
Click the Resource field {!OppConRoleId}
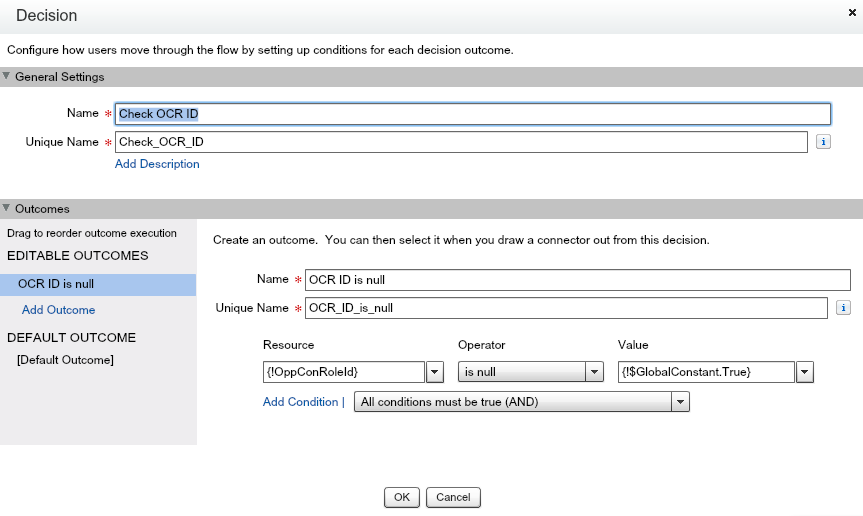pos(343,372)
